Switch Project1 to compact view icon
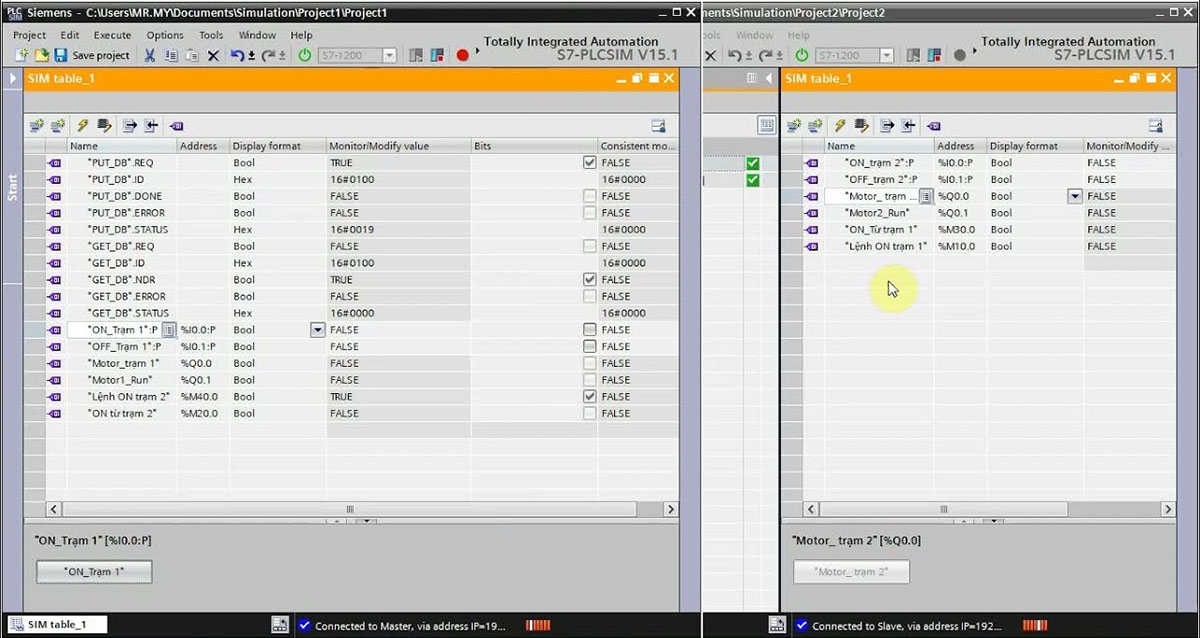1200x638 pixels. pos(416,55)
